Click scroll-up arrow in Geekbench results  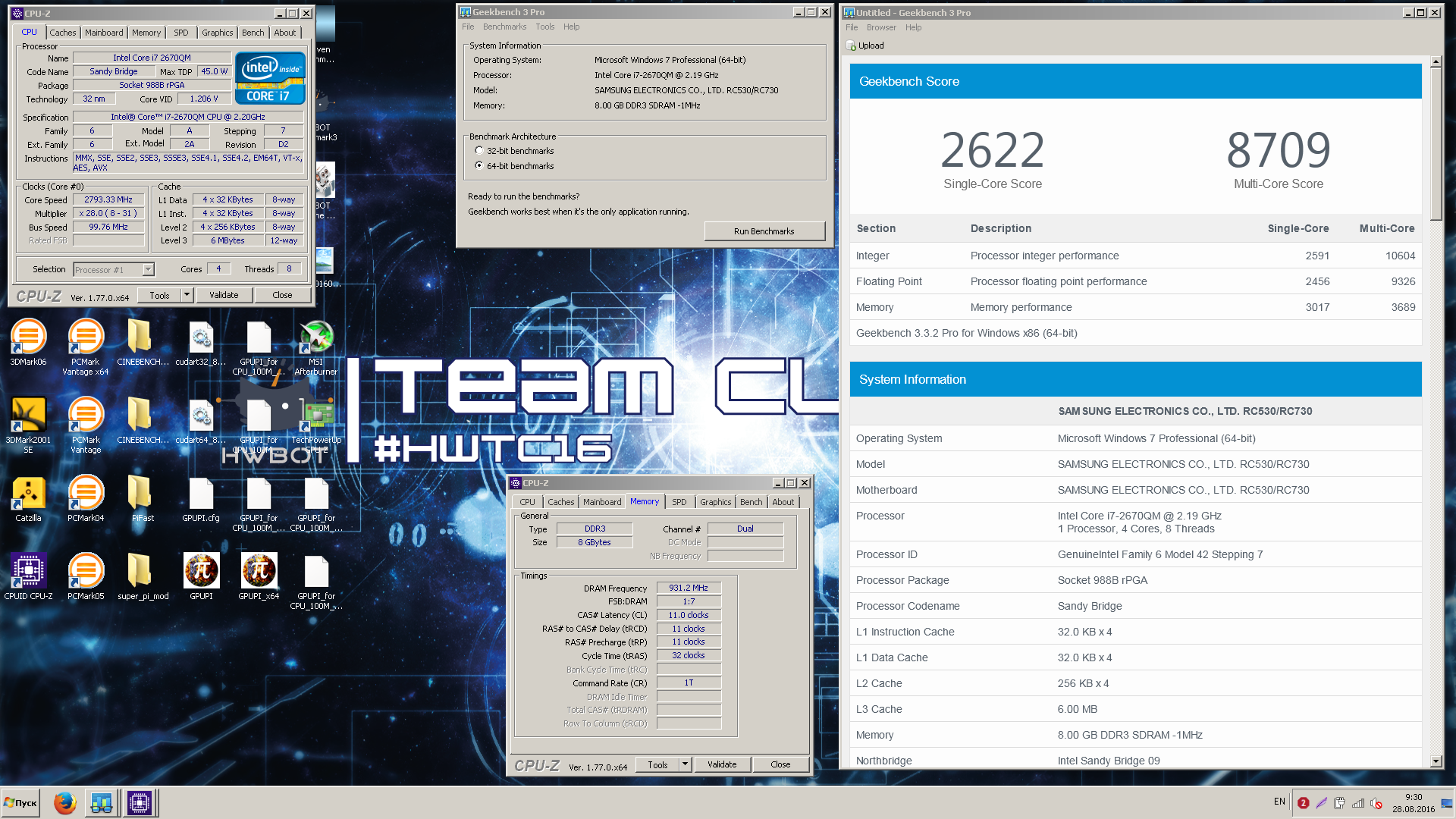(1436, 61)
